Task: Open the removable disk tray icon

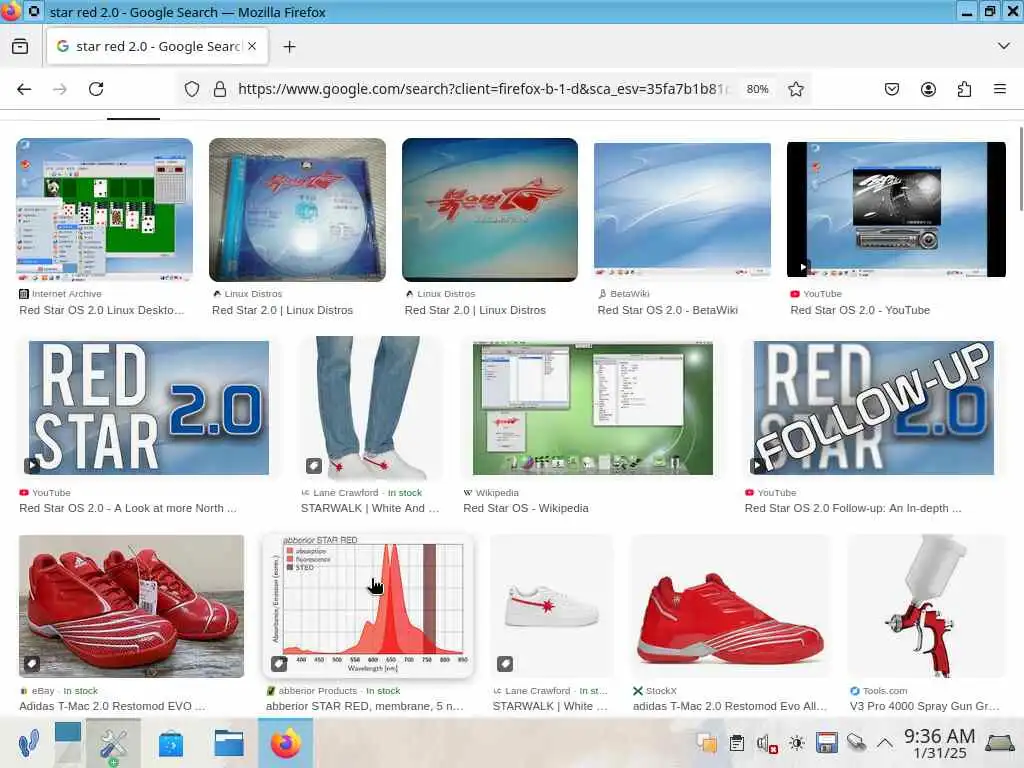Action: 826,743
